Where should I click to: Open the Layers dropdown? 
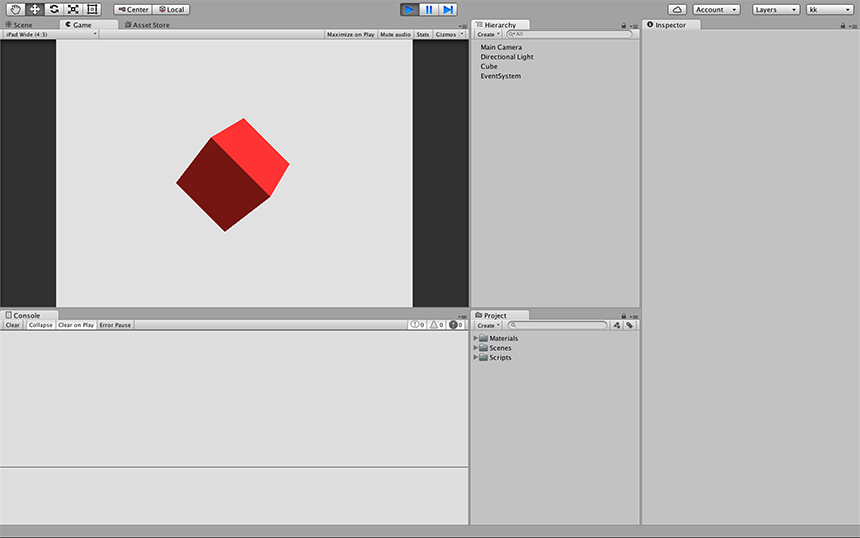(776, 9)
